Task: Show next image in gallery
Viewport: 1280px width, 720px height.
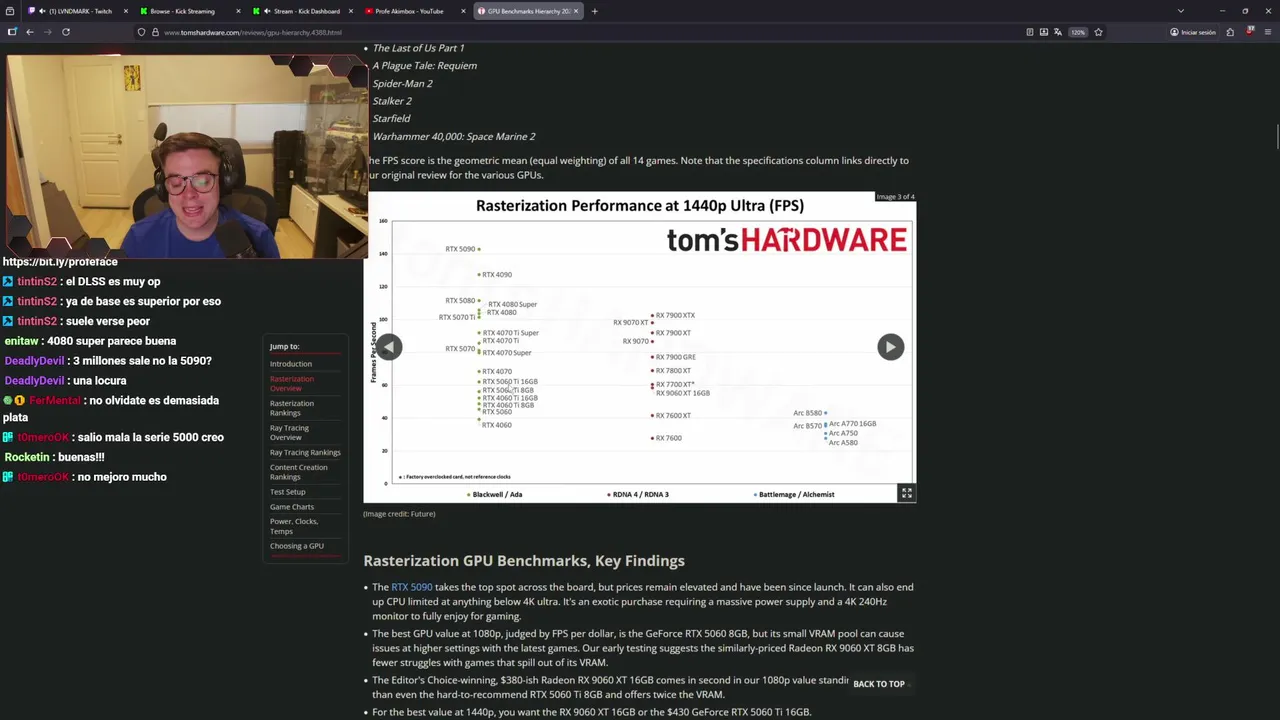Action: tap(890, 347)
